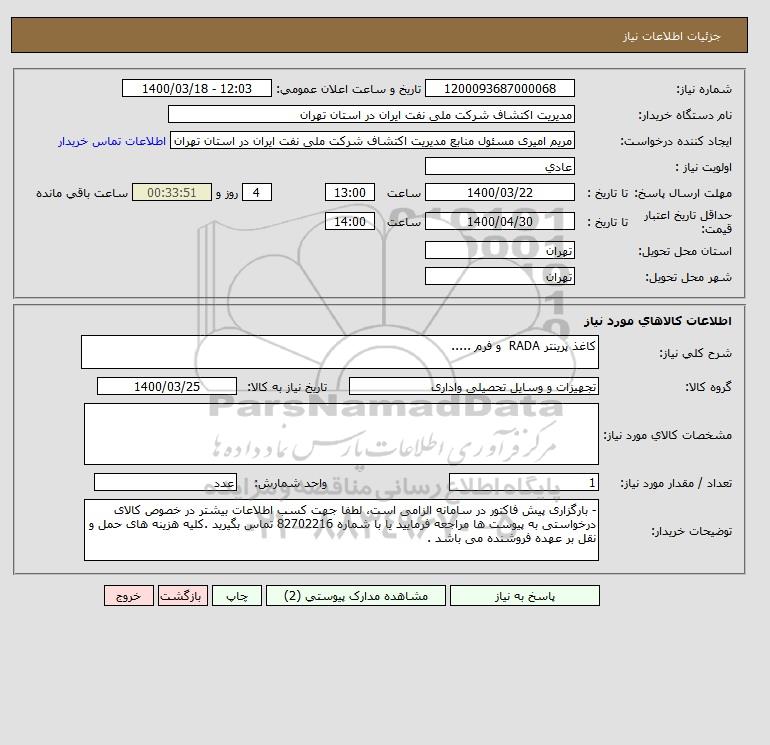Click the buyer notes text area

(x=341, y=530)
